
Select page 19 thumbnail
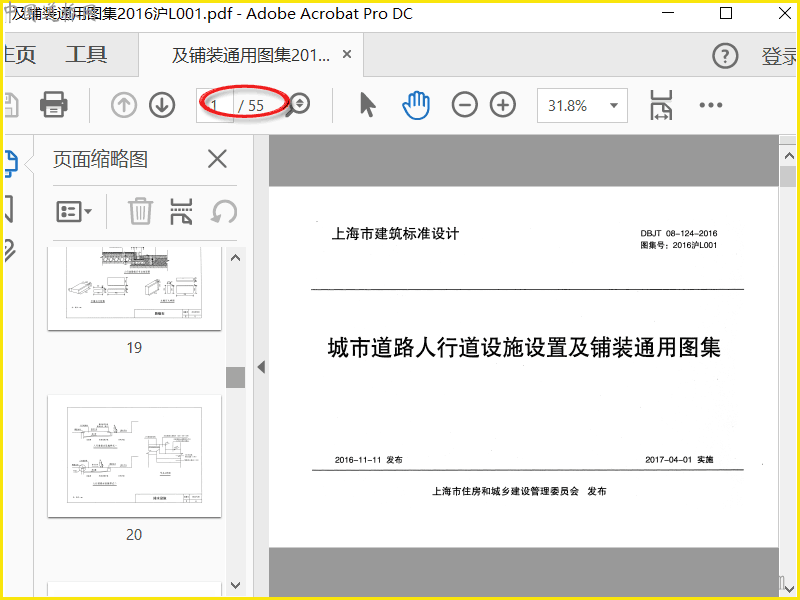point(134,289)
